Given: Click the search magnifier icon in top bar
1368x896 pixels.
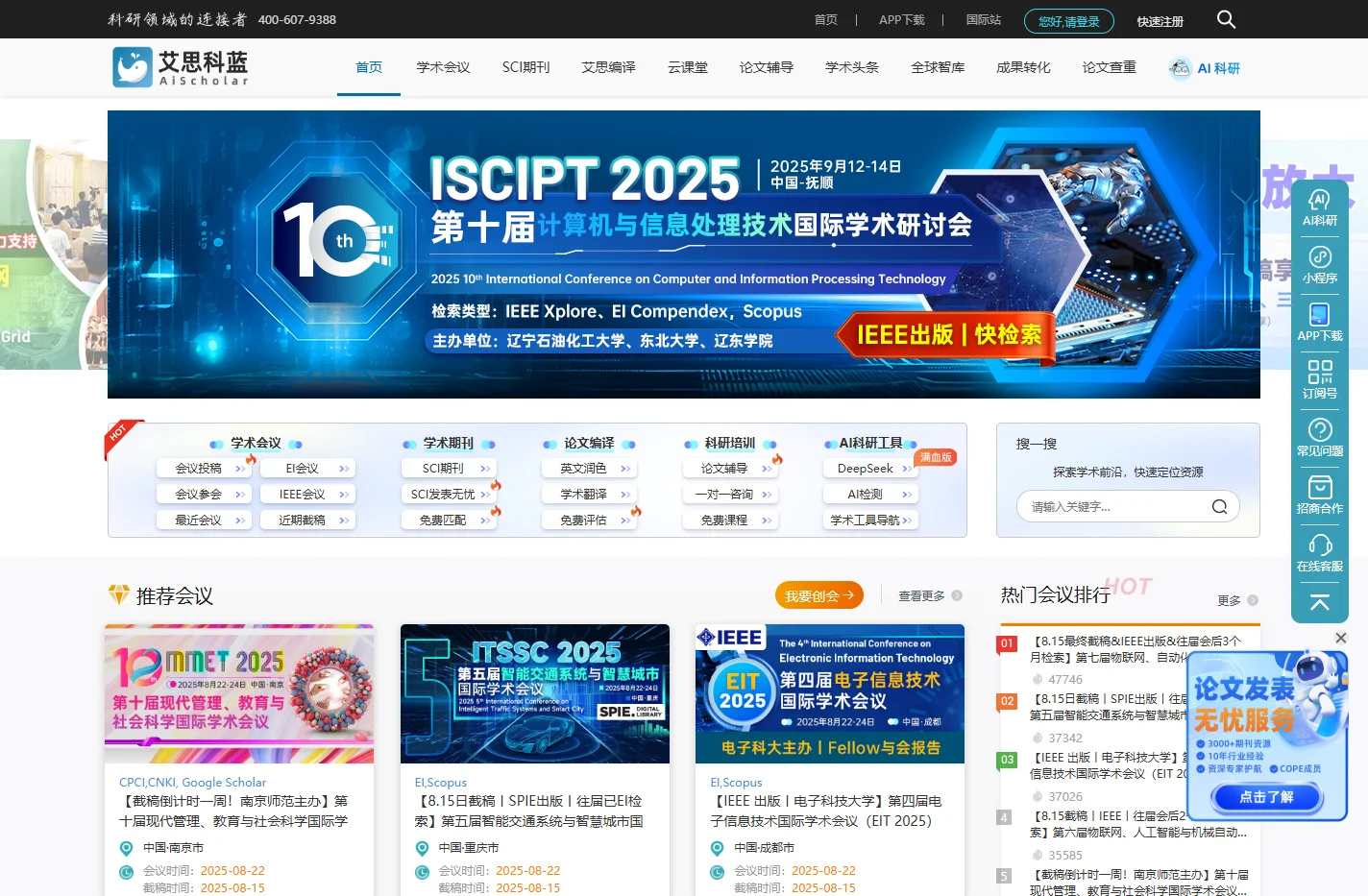Looking at the screenshot, I should click(x=1226, y=19).
